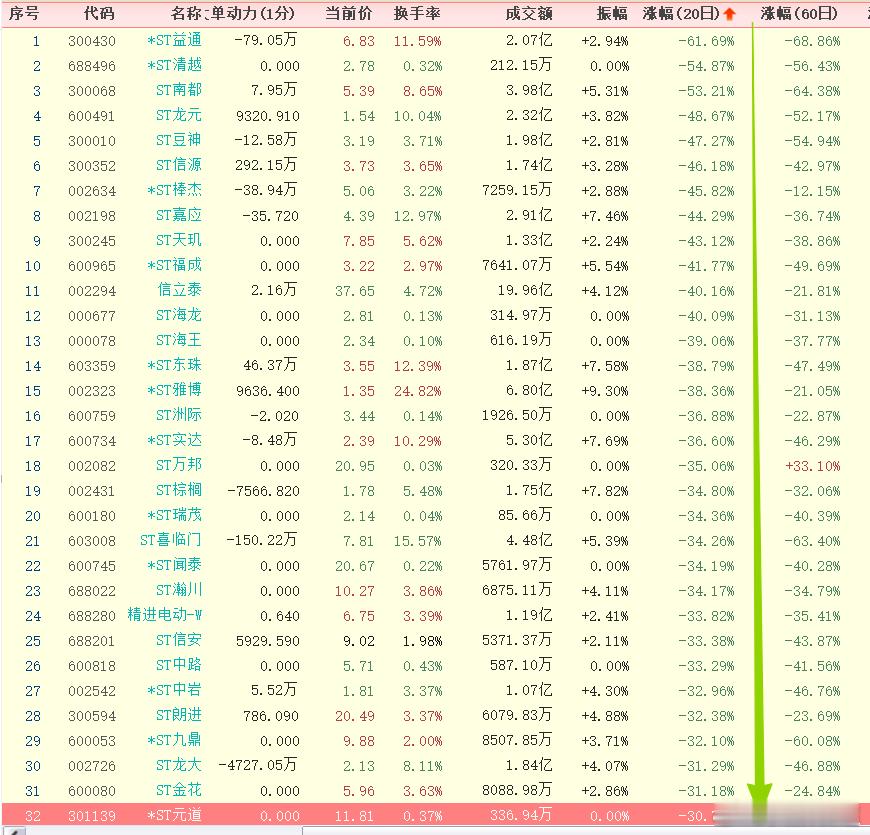Screen dimensions: 870x835
Task: Sort by the 振幅 column header
Action: coord(613,13)
